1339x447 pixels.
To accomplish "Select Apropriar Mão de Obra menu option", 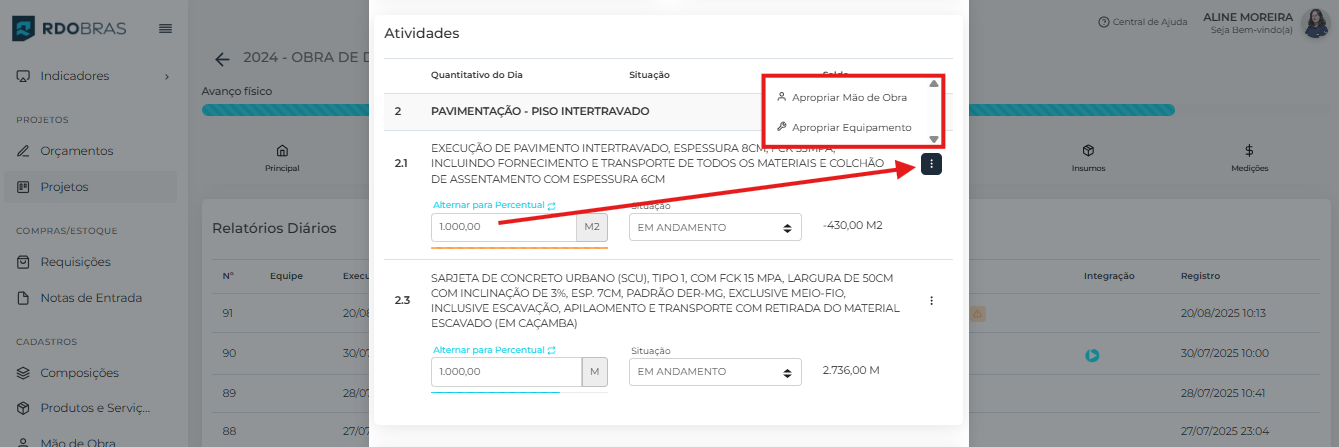I will pos(849,98).
